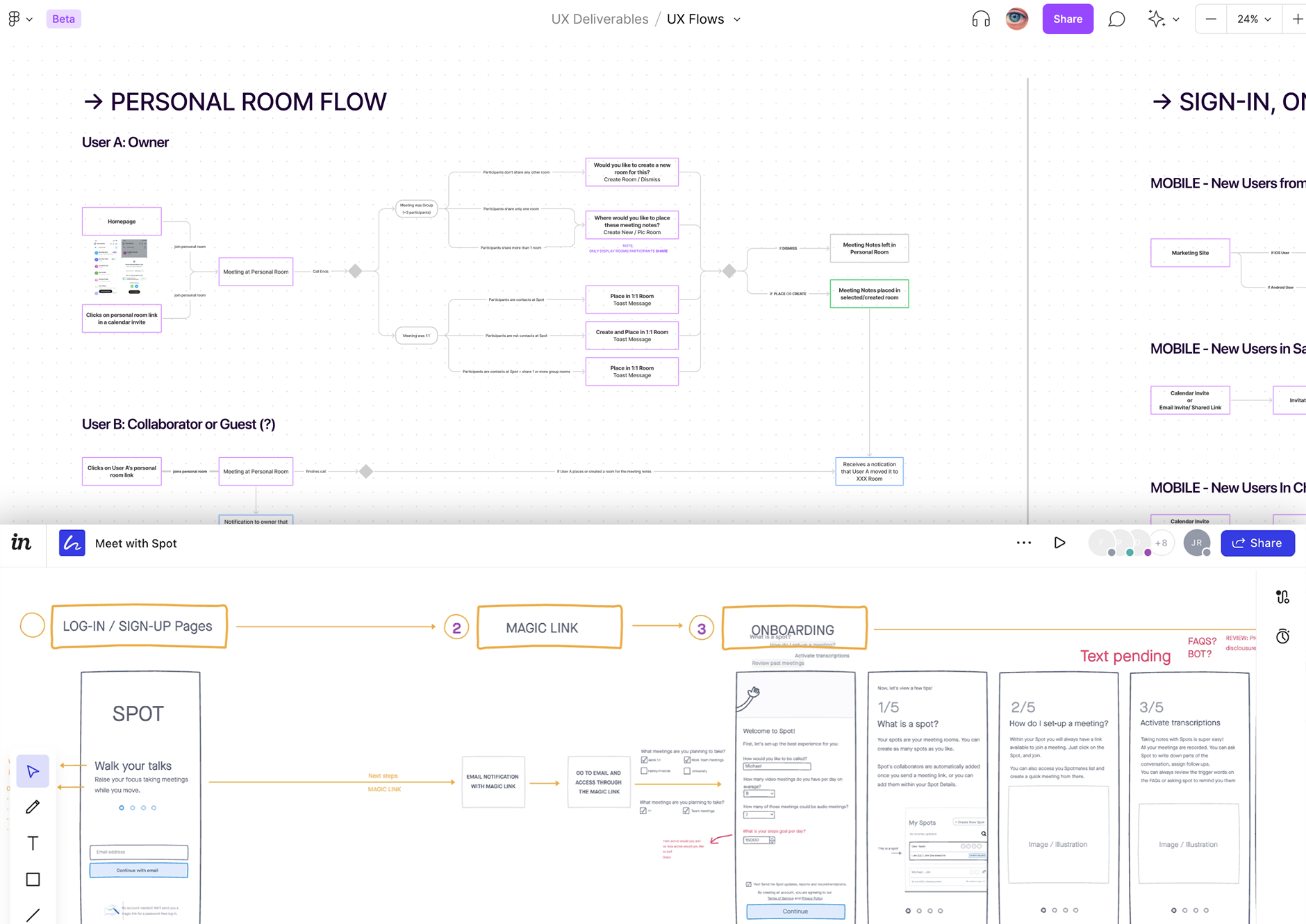Viewport: 1306px width, 924px height.
Task: Select the Marketing Site node
Action: [1190, 253]
